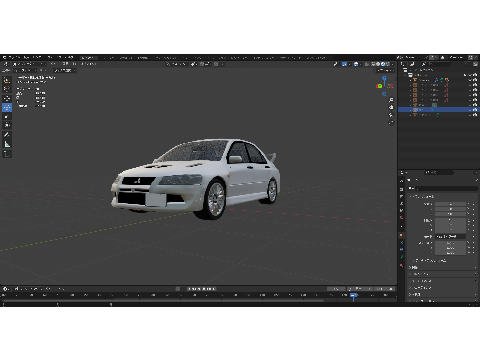Screen dimensions: 480x360
Task: Click the active Rotate tool
Action: [7, 107]
